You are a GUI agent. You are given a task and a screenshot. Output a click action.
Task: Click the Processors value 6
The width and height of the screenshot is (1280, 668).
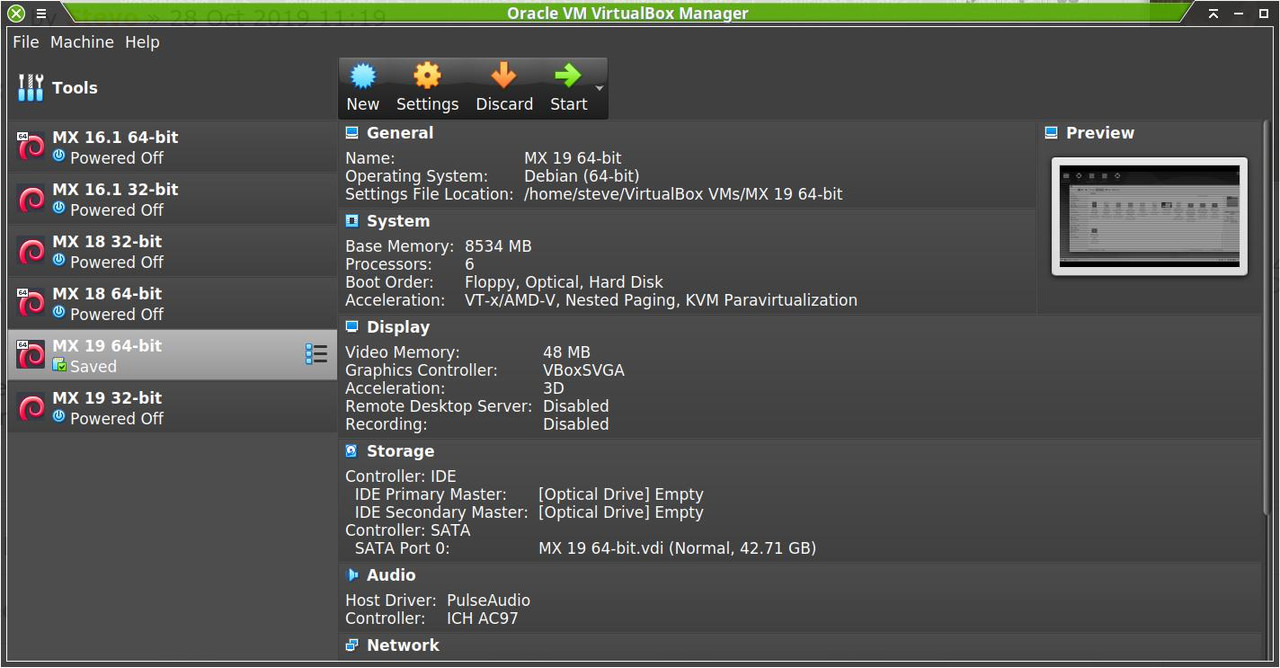click(470, 264)
